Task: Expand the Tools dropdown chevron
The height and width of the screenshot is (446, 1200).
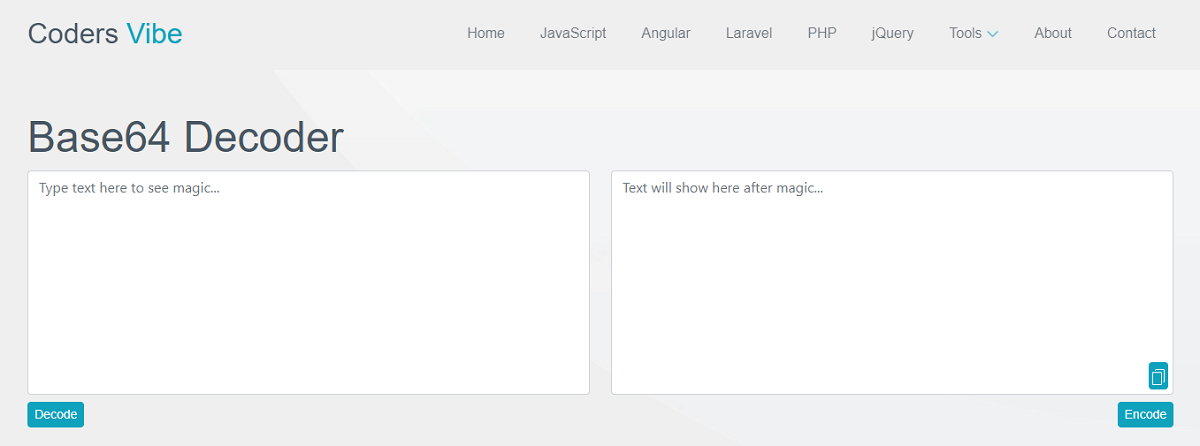Action: click(x=993, y=34)
